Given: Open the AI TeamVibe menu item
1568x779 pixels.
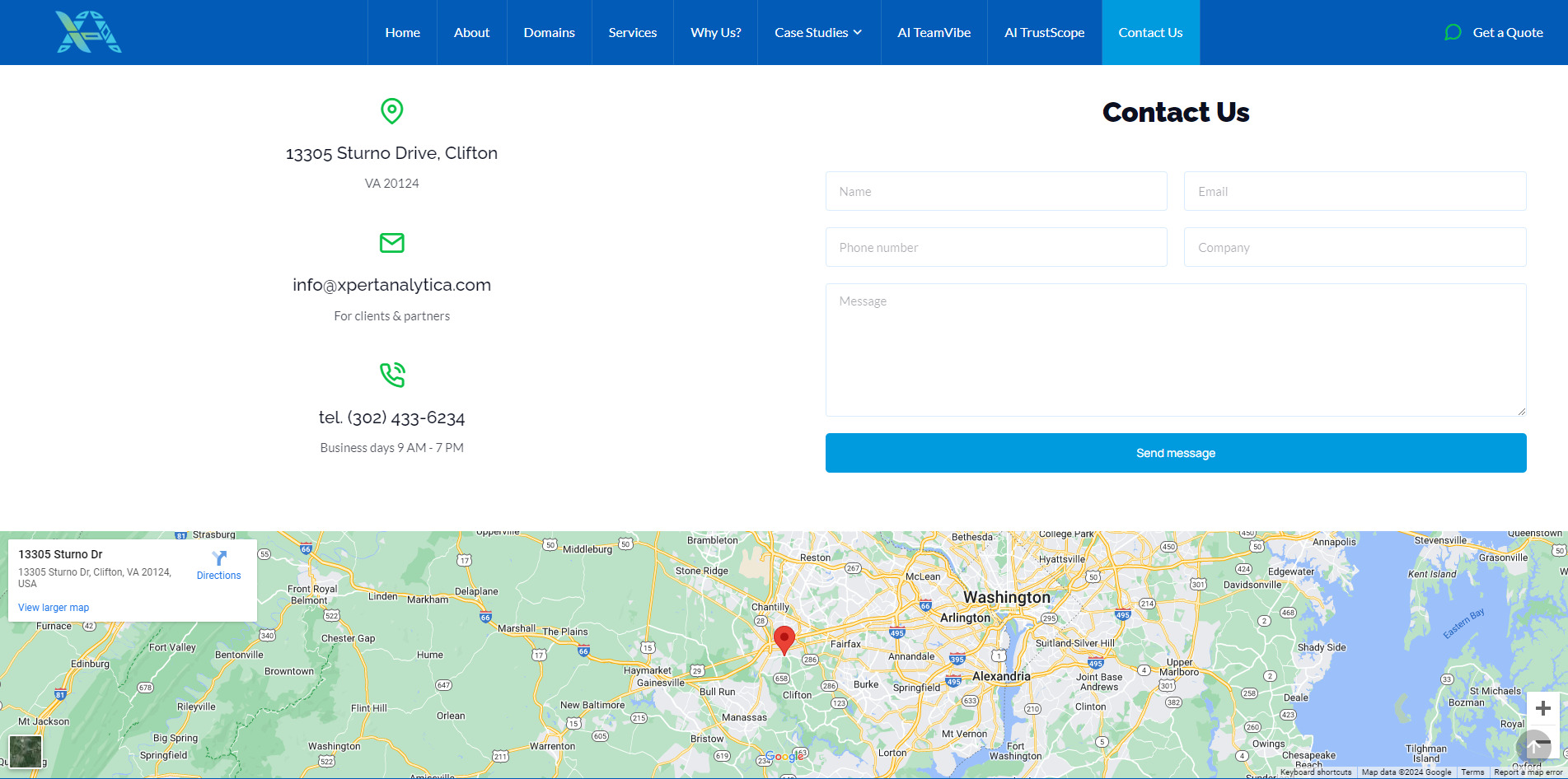Looking at the screenshot, I should click(934, 32).
